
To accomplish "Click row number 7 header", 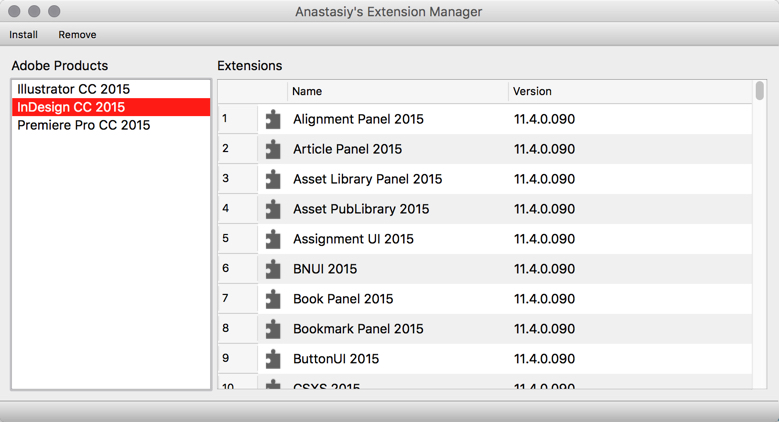I will (x=237, y=298).
